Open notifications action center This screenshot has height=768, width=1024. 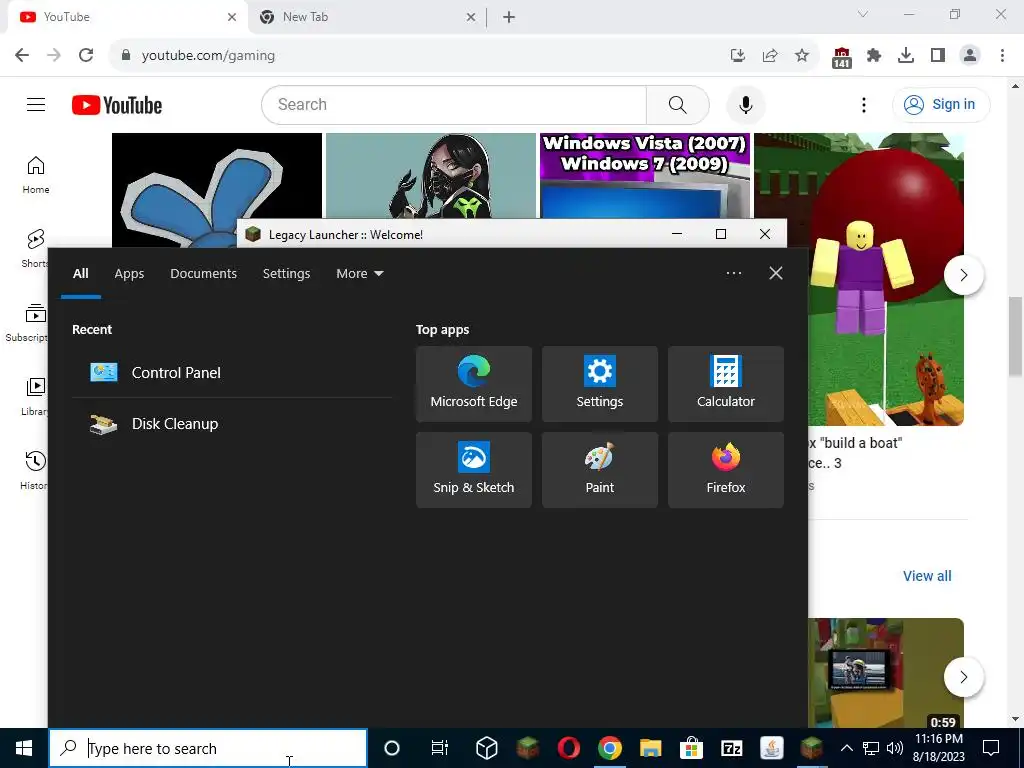(991, 748)
